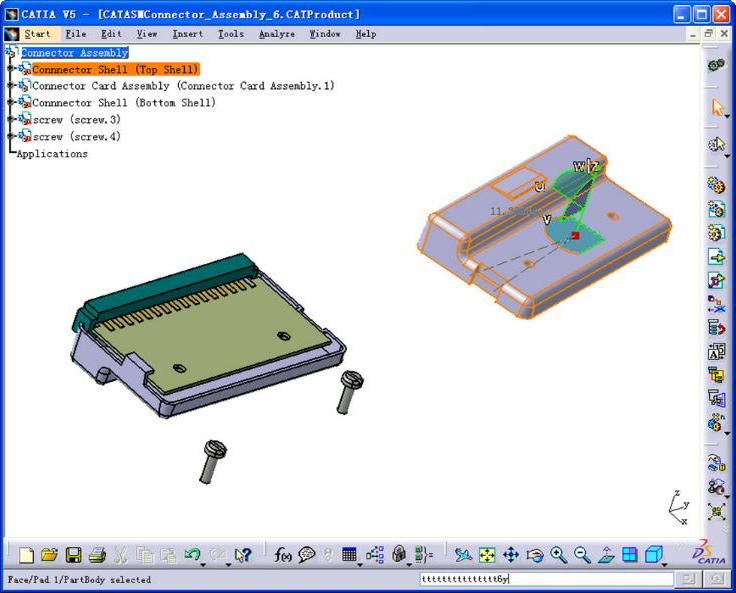Open the Design Table icon dropdown arrow
736x593 pixels.
(360, 564)
